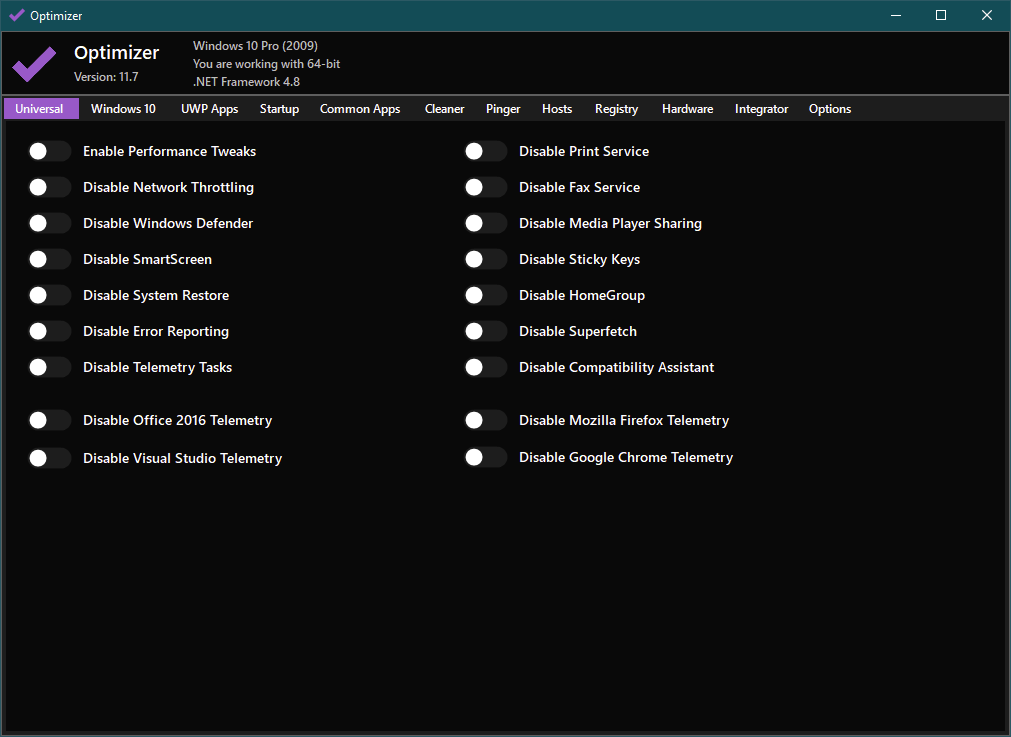
Task: Enable Disable Office 2016 Telemetry switch
Action: point(49,420)
